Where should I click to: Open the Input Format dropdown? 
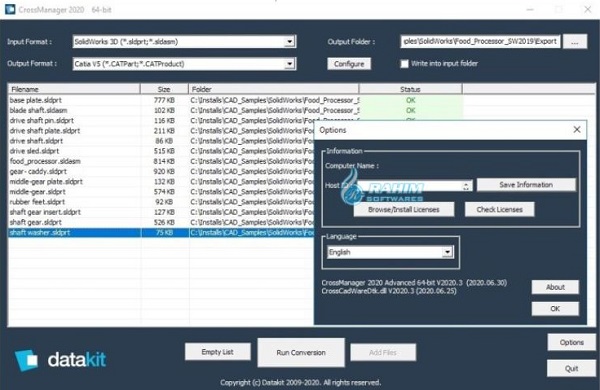[290, 41]
